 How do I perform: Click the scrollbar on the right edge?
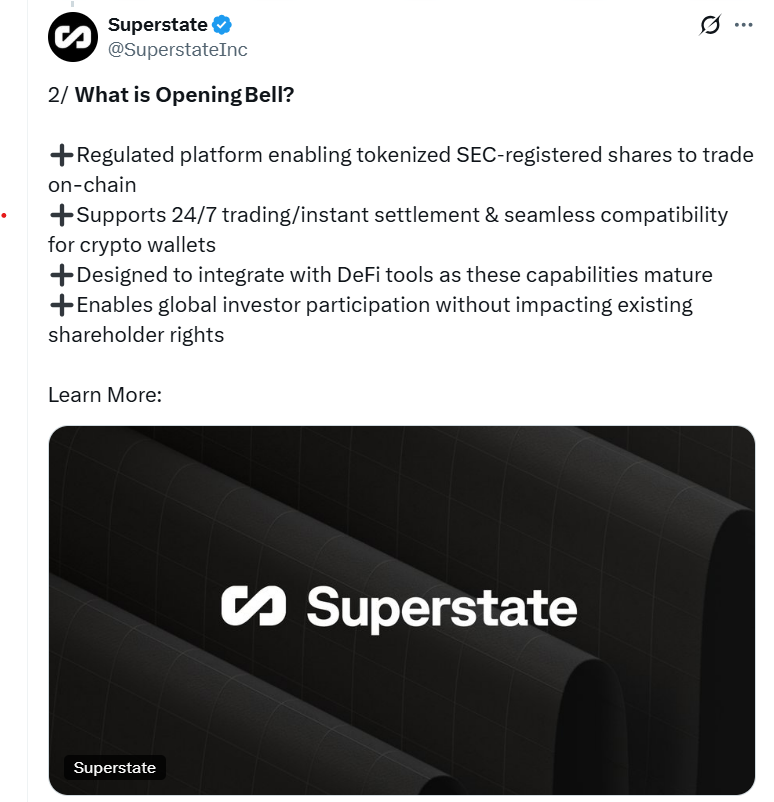(x=768, y=400)
